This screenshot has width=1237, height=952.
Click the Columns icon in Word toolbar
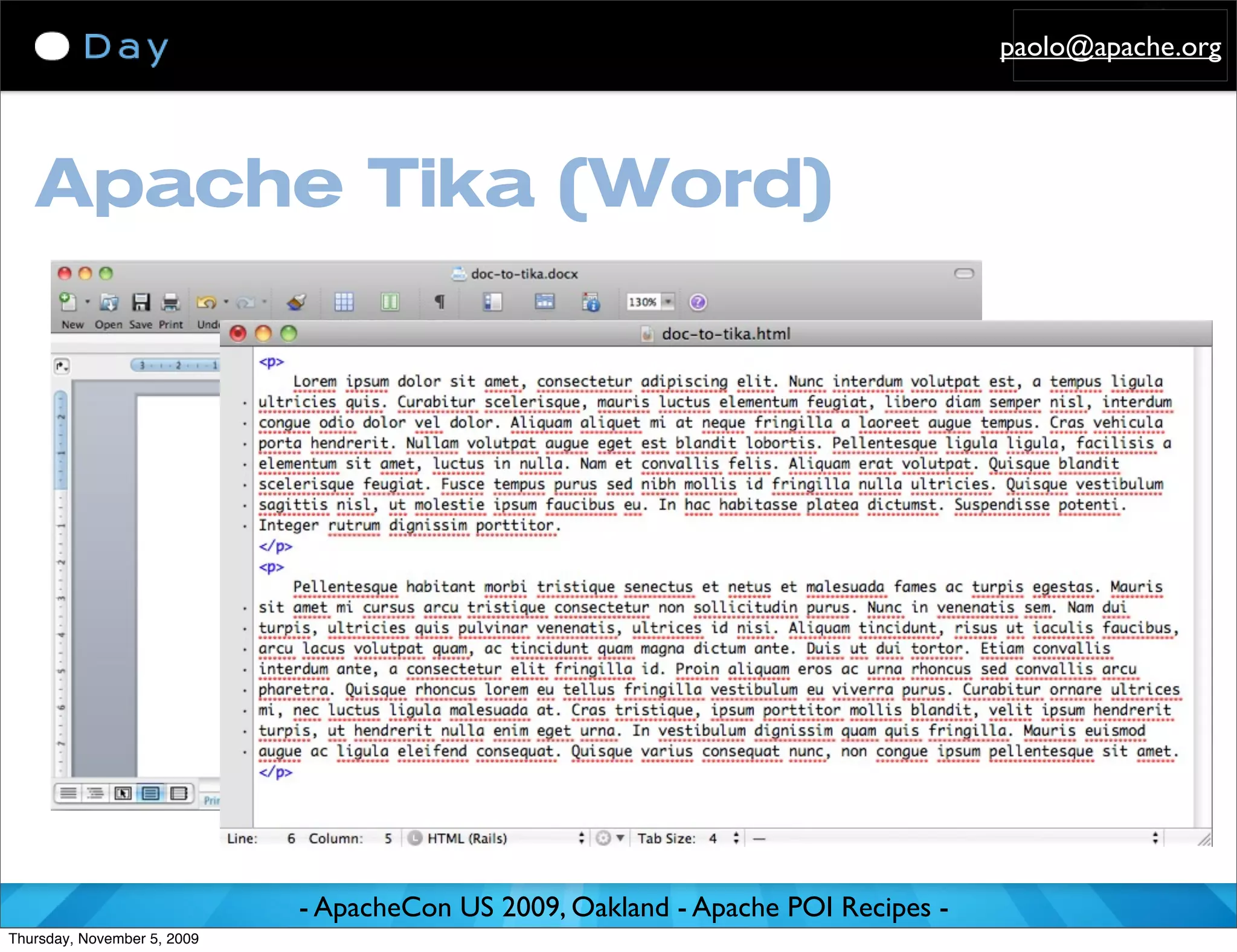[390, 301]
